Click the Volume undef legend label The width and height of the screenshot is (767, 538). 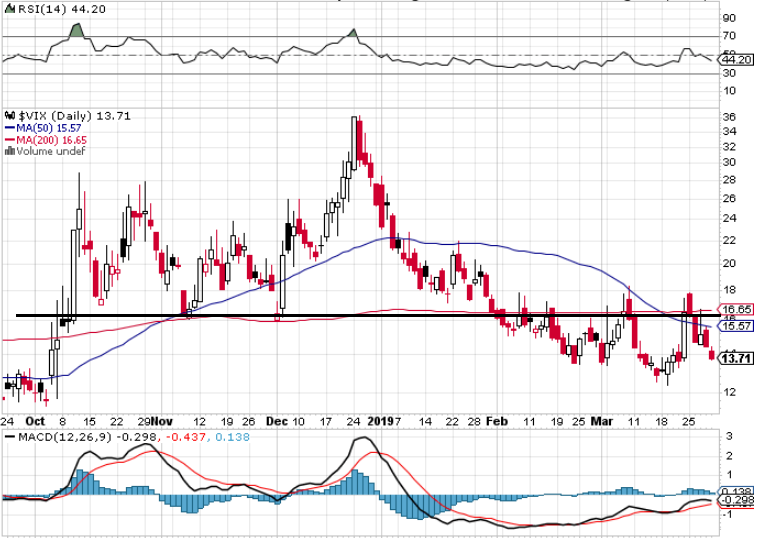tap(50, 152)
